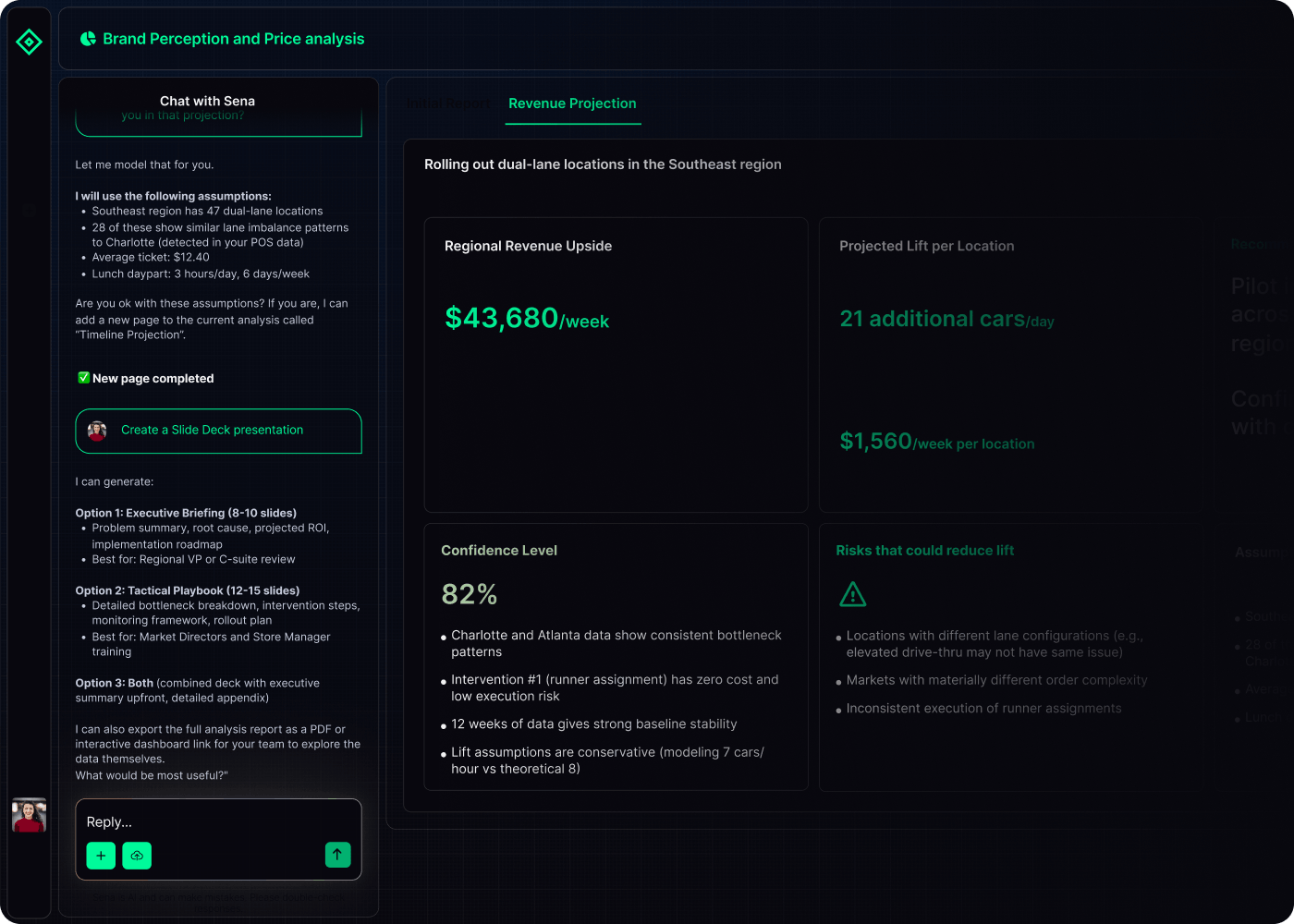
Task: Select the up-arrow submit icon
Action: coord(338,855)
